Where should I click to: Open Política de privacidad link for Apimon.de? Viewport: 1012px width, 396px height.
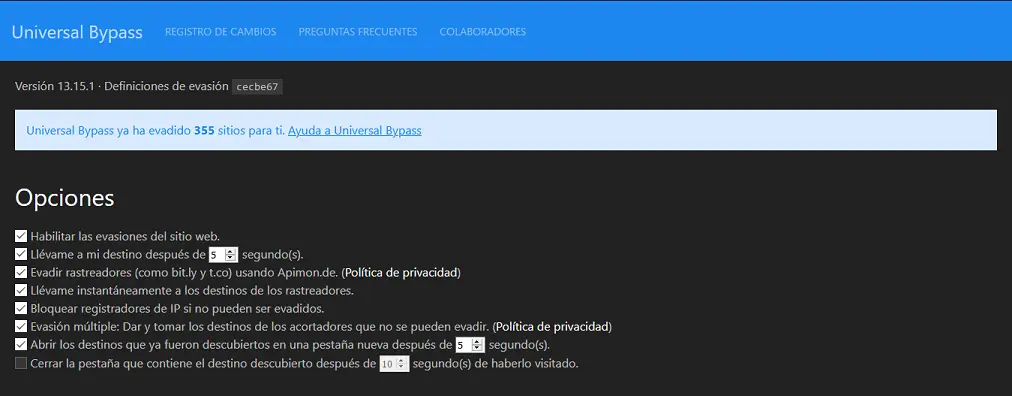tap(401, 272)
